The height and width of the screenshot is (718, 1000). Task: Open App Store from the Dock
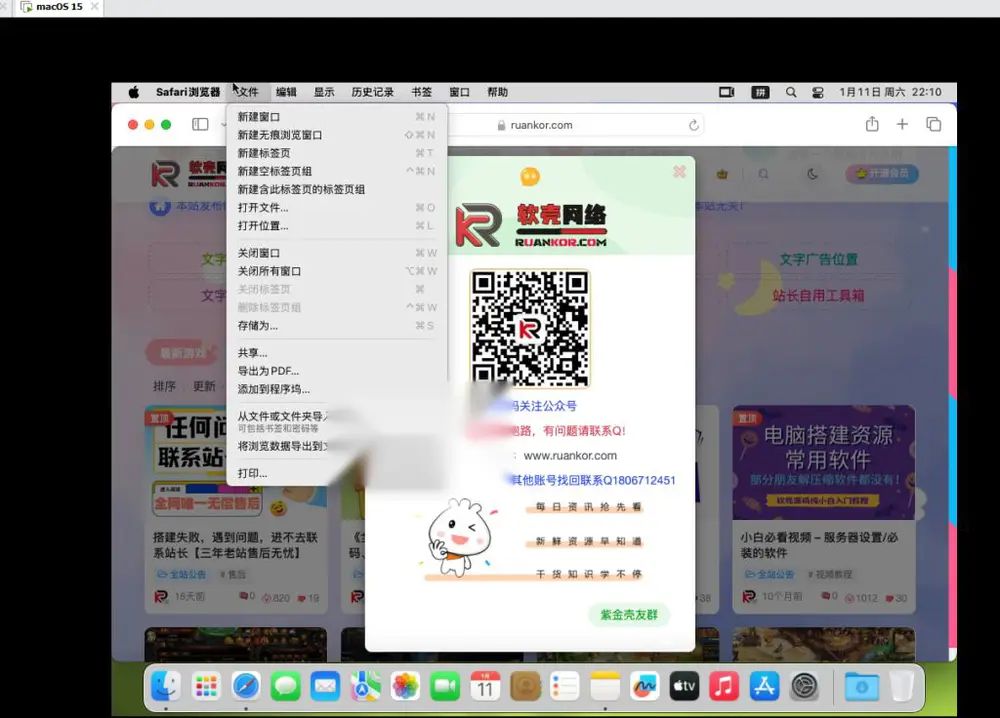click(x=764, y=687)
